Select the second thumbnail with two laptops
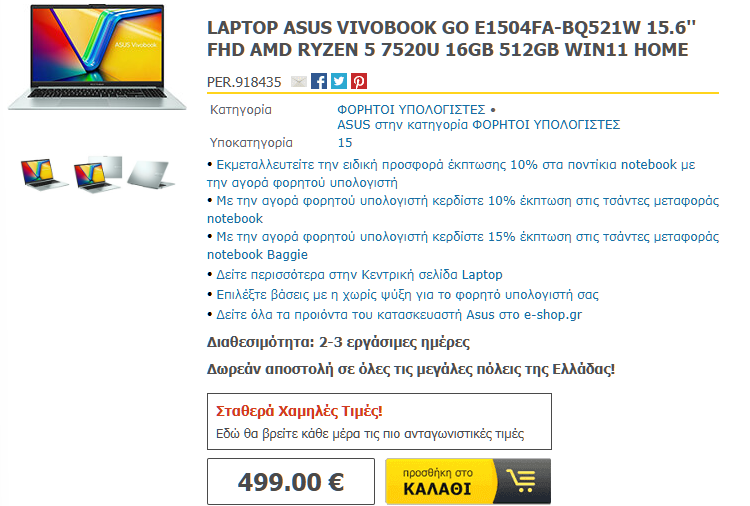 pos(98,174)
